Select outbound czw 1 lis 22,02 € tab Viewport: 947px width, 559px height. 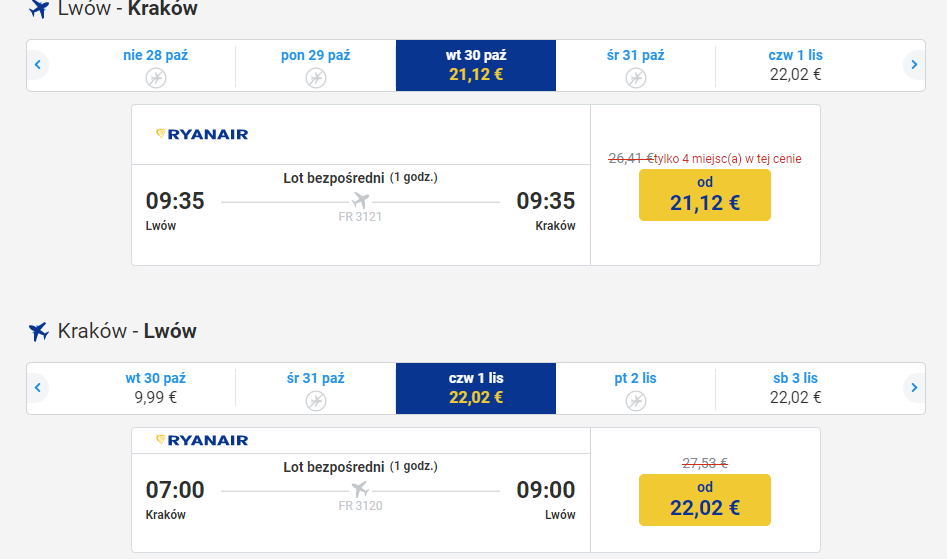pos(795,65)
